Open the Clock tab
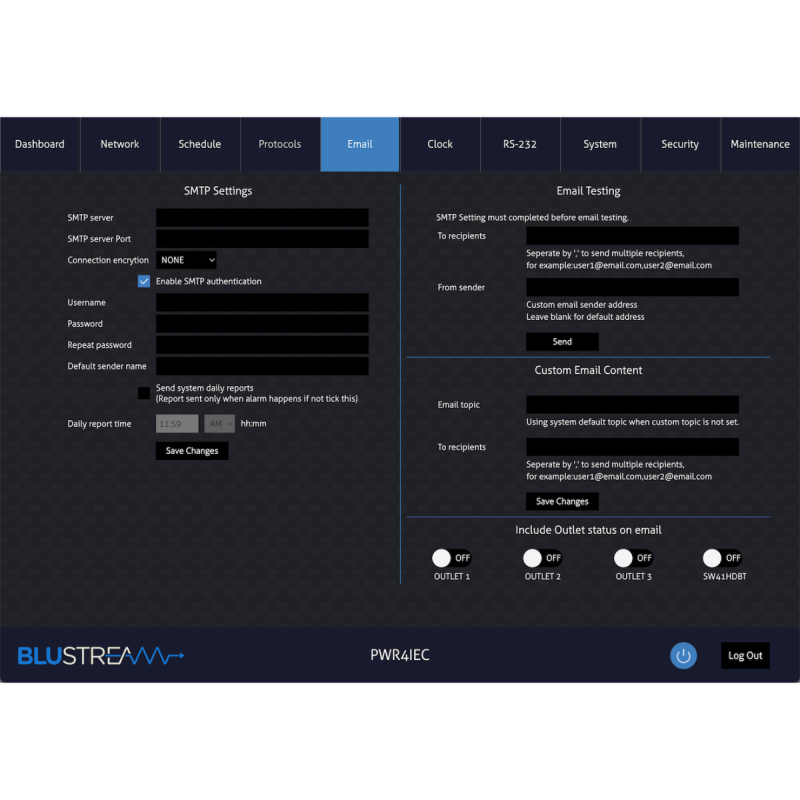Image resolution: width=800 pixels, height=800 pixels. [x=440, y=144]
